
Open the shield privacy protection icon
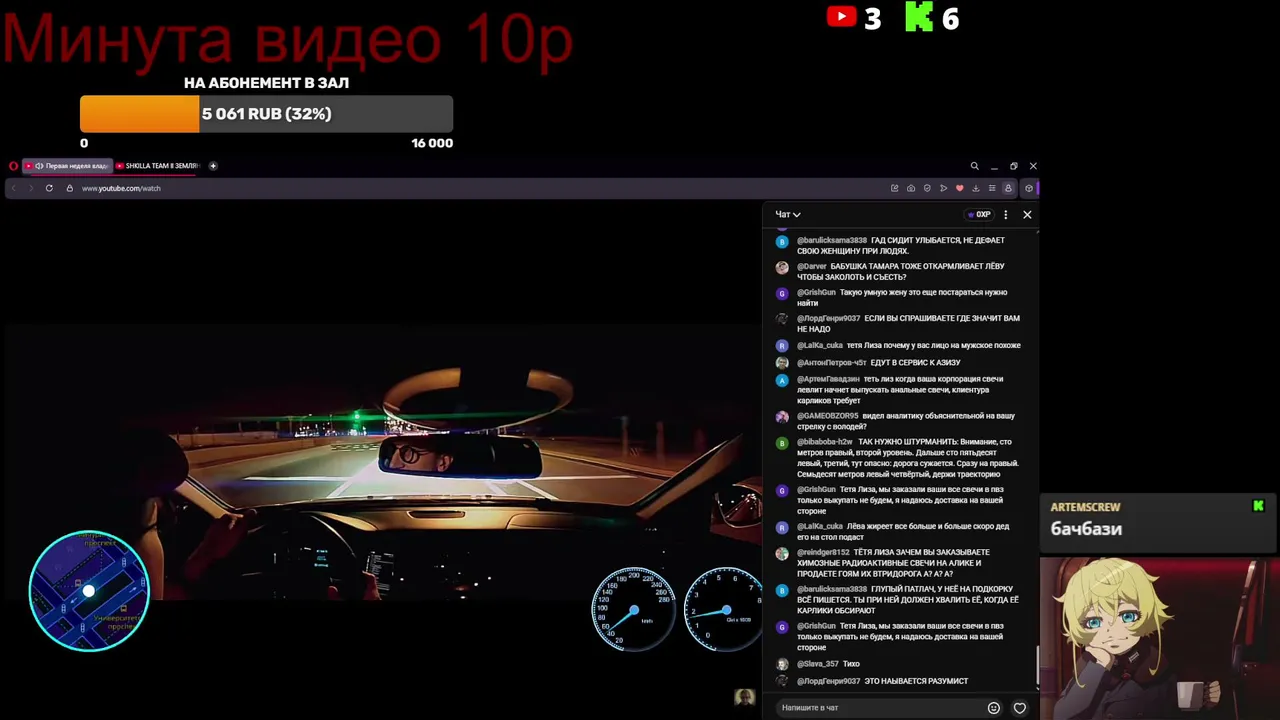[927, 188]
